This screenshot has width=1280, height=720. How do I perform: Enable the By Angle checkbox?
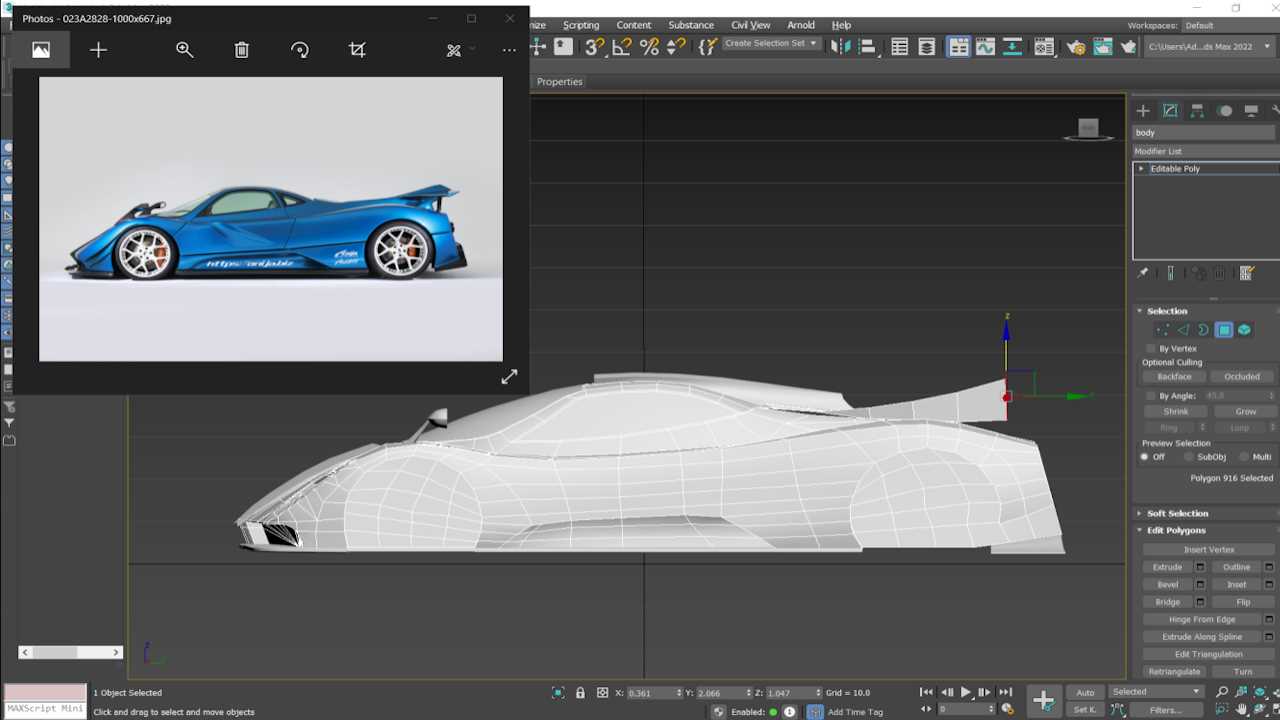pos(1151,396)
